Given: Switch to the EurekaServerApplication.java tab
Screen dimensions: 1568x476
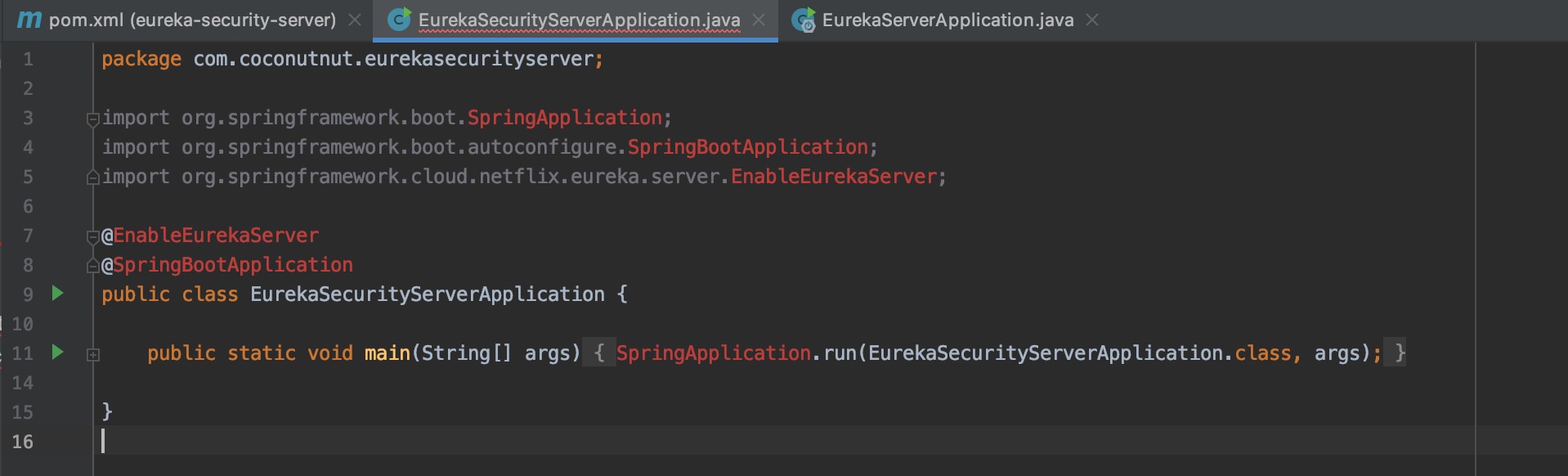Looking at the screenshot, I should (x=948, y=20).
